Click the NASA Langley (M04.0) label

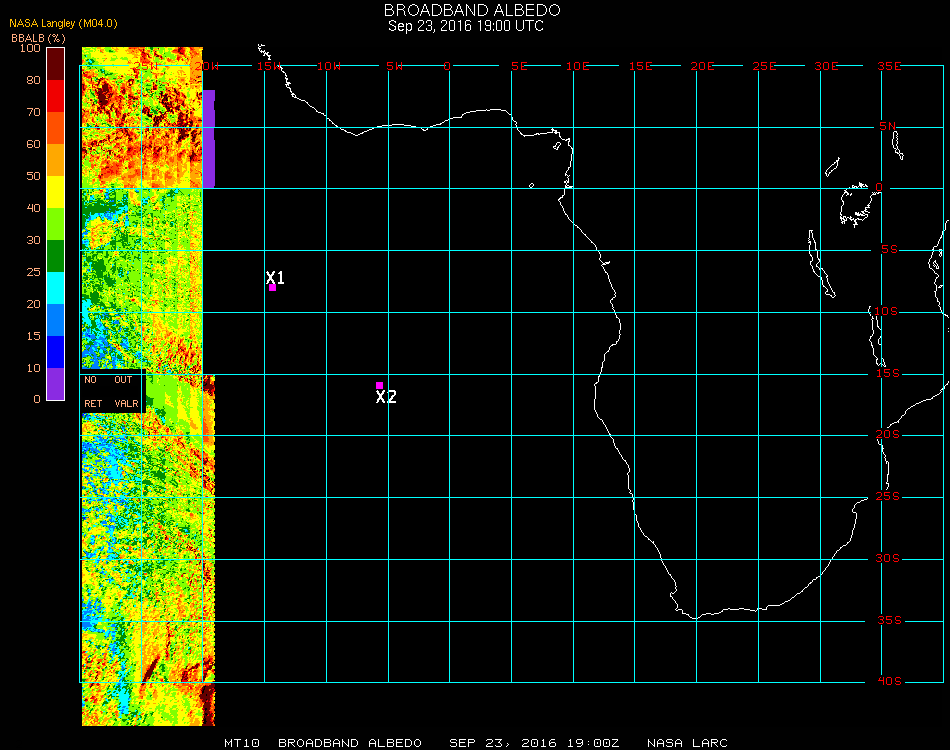63,23
